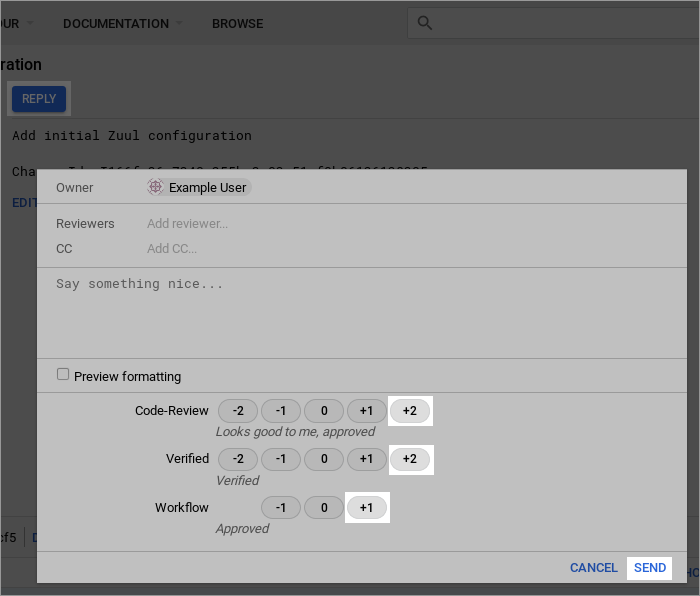Click the Reply button

pos(39,99)
